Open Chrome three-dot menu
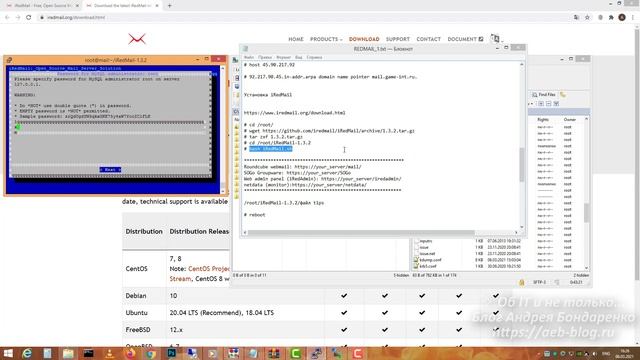Viewport: 640px width, 360px height. click(633, 18)
